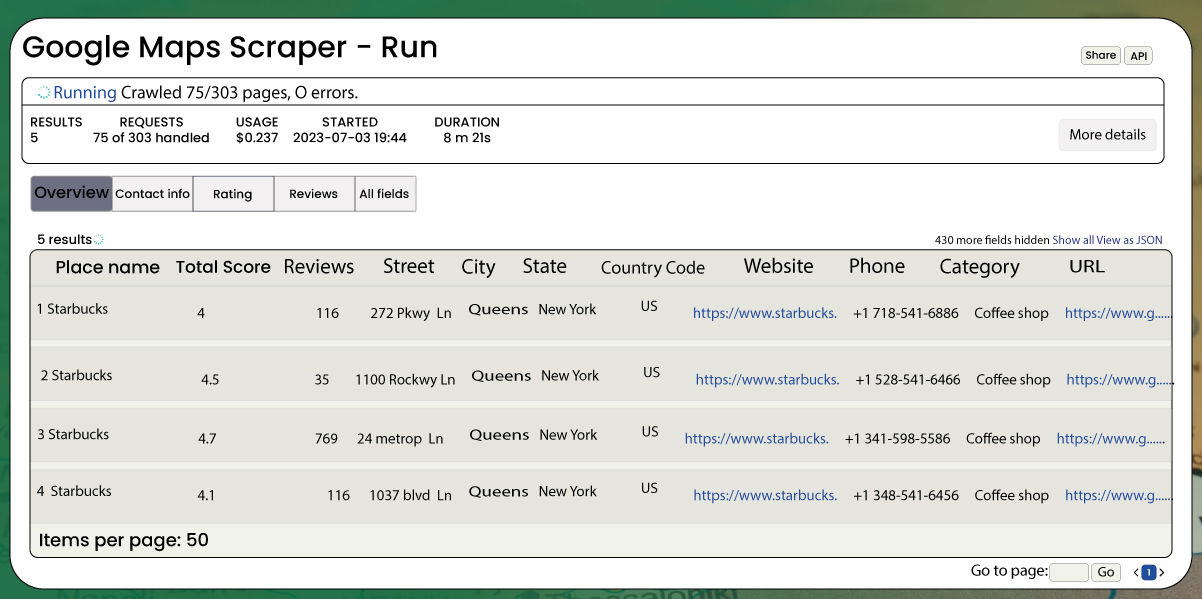Open Starbucks website link in row 3
This screenshot has height=599, width=1202.
(757, 439)
